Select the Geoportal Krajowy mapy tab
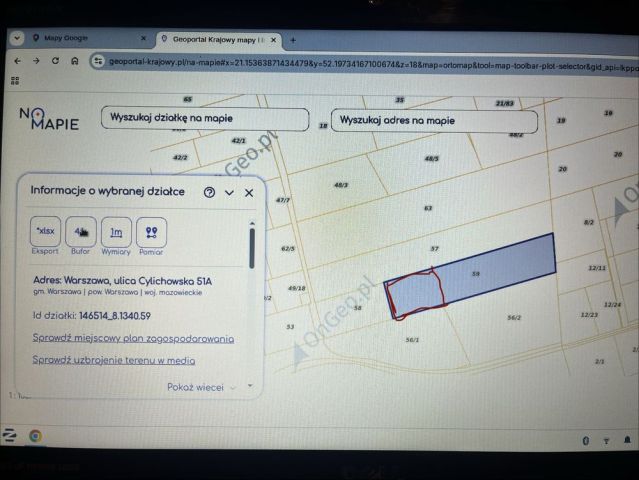Viewport: 639px width, 480px height. 218,40
